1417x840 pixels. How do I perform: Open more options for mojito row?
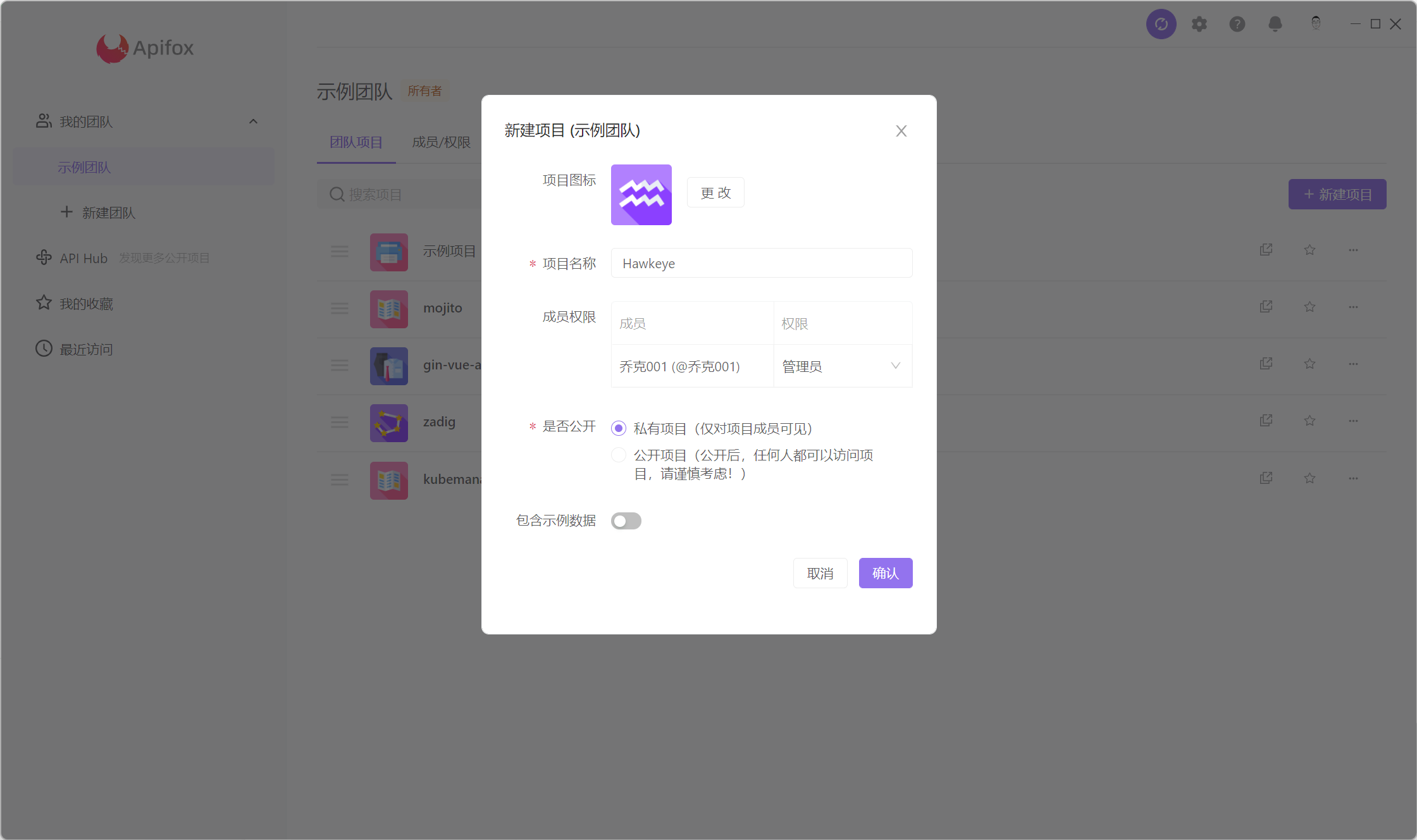tap(1353, 307)
